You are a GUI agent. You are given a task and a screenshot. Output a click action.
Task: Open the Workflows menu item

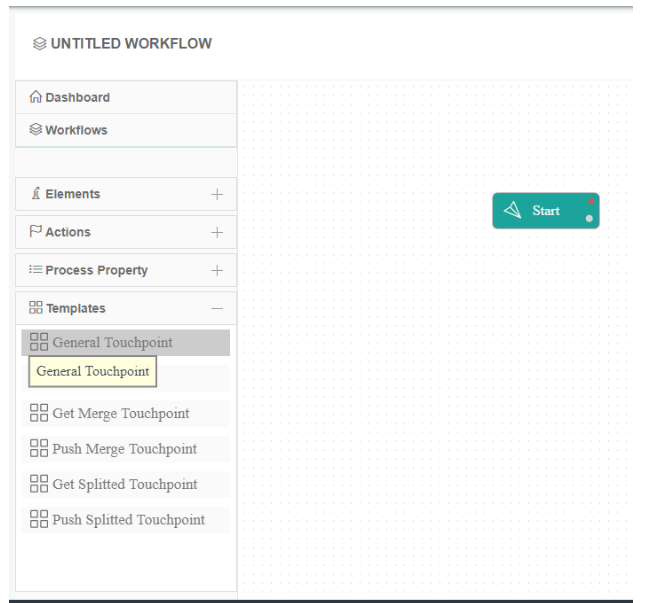click(76, 130)
